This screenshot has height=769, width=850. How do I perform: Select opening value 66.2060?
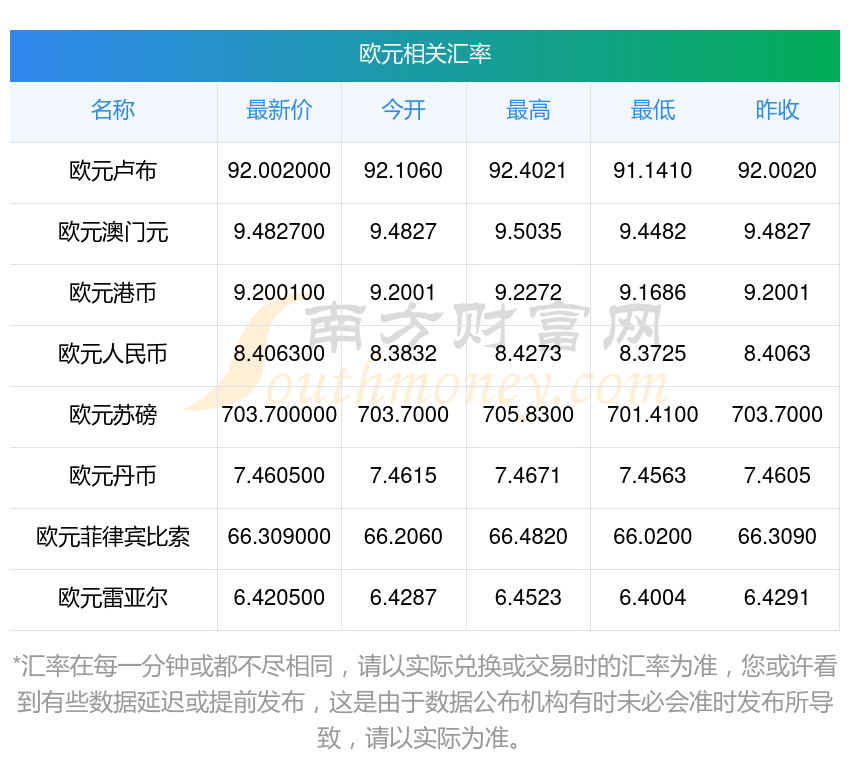pyautogui.click(x=403, y=537)
